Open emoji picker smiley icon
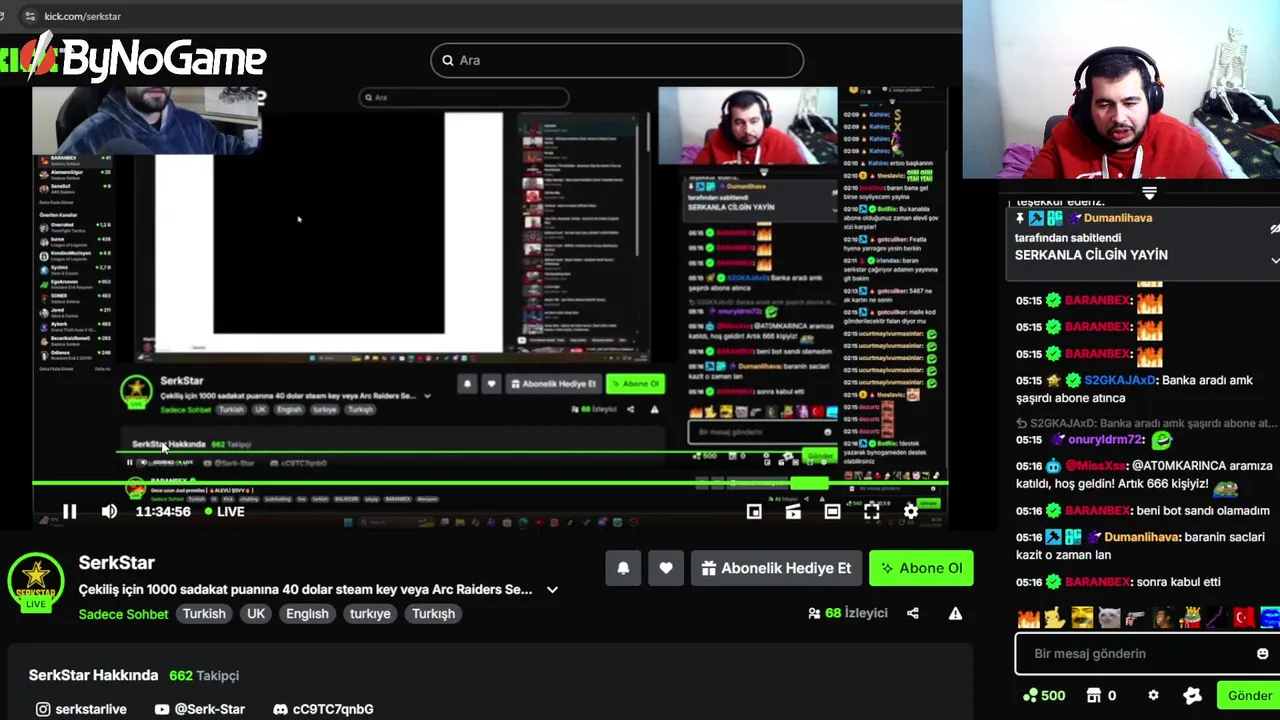 click(x=1262, y=653)
